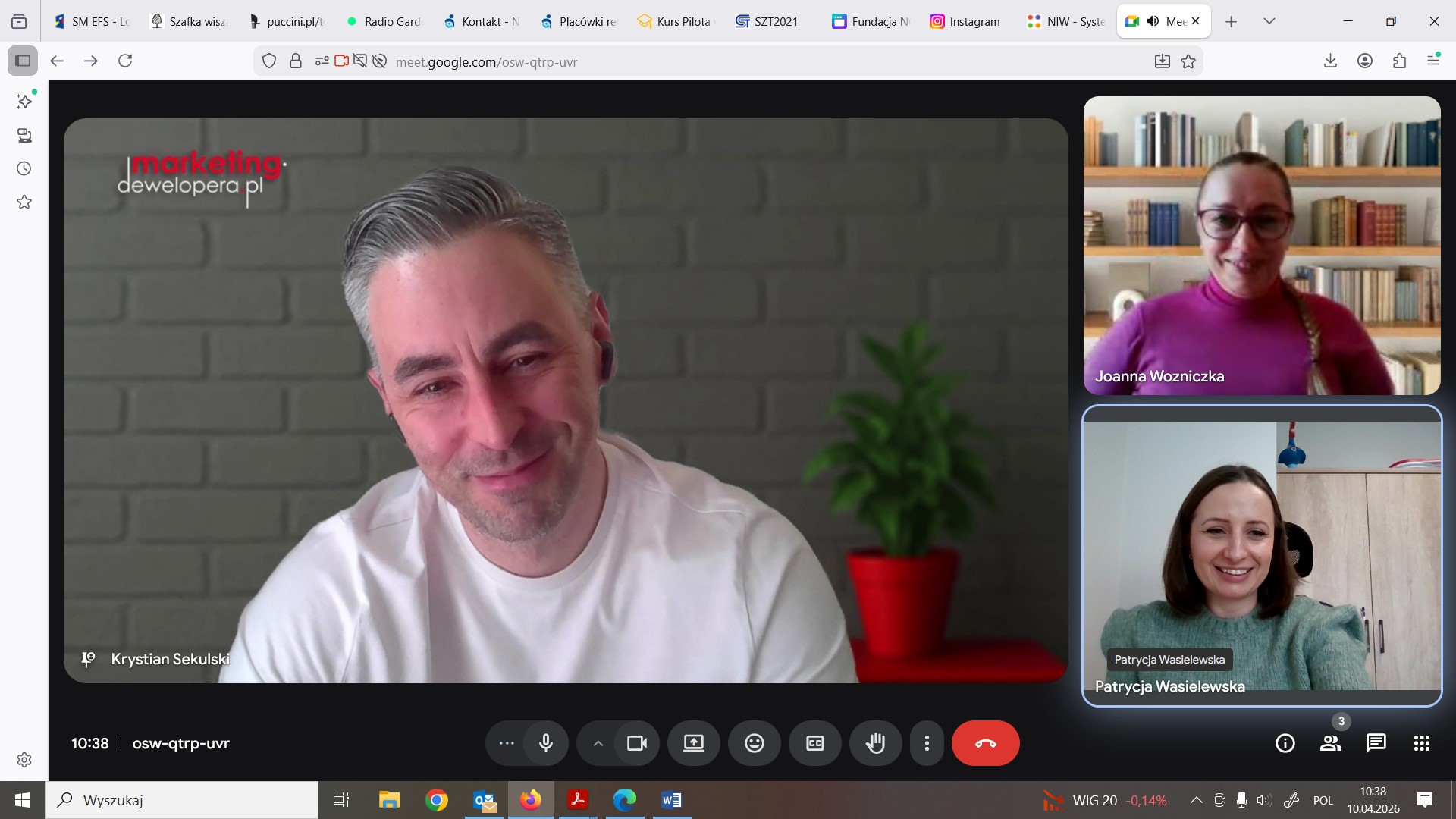Expand the list all tabs chevron
The height and width of the screenshot is (819, 1456).
point(1269,21)
